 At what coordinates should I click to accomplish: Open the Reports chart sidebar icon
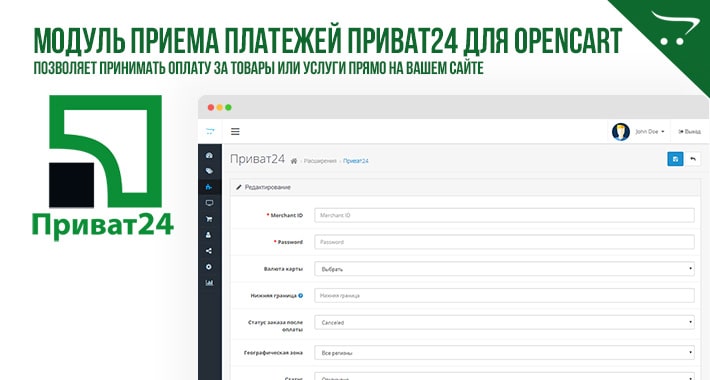point(209,283)
